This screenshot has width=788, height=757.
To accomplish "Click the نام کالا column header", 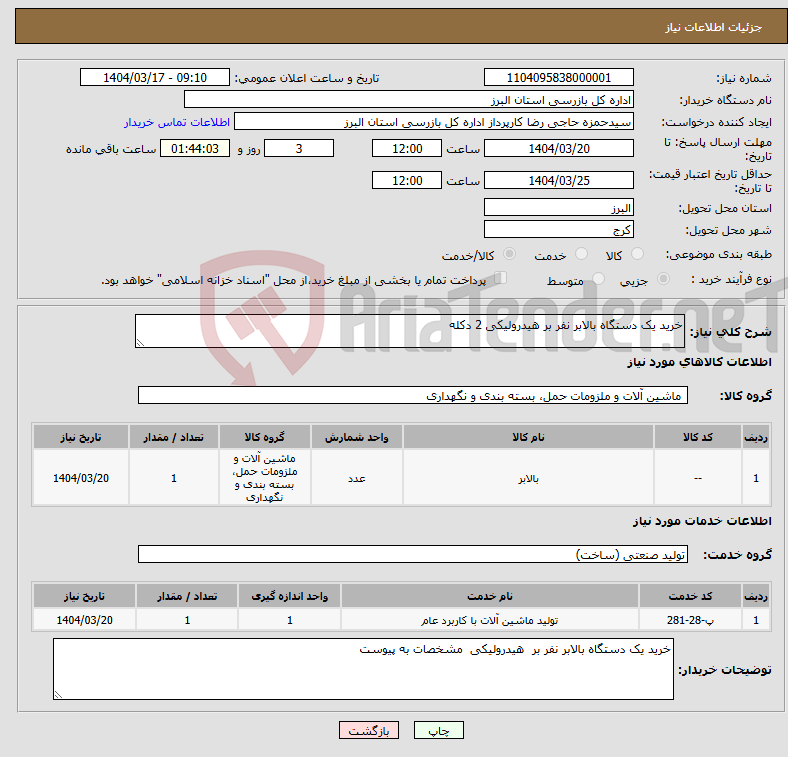I will [528, 437].
